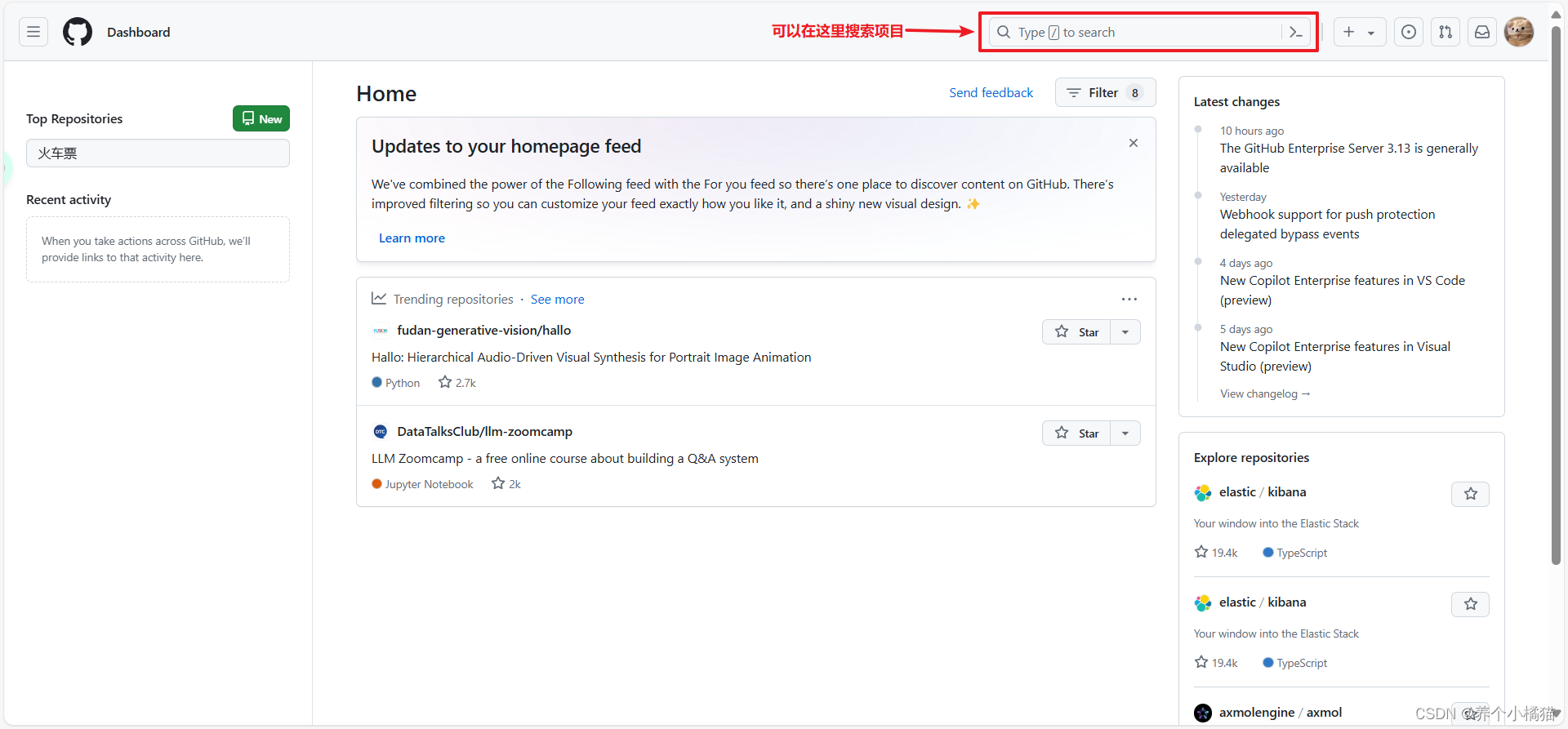1568x729 pixels.
Task: Click the first kibana Elastic logo icon
Action: coord(1203,492)
